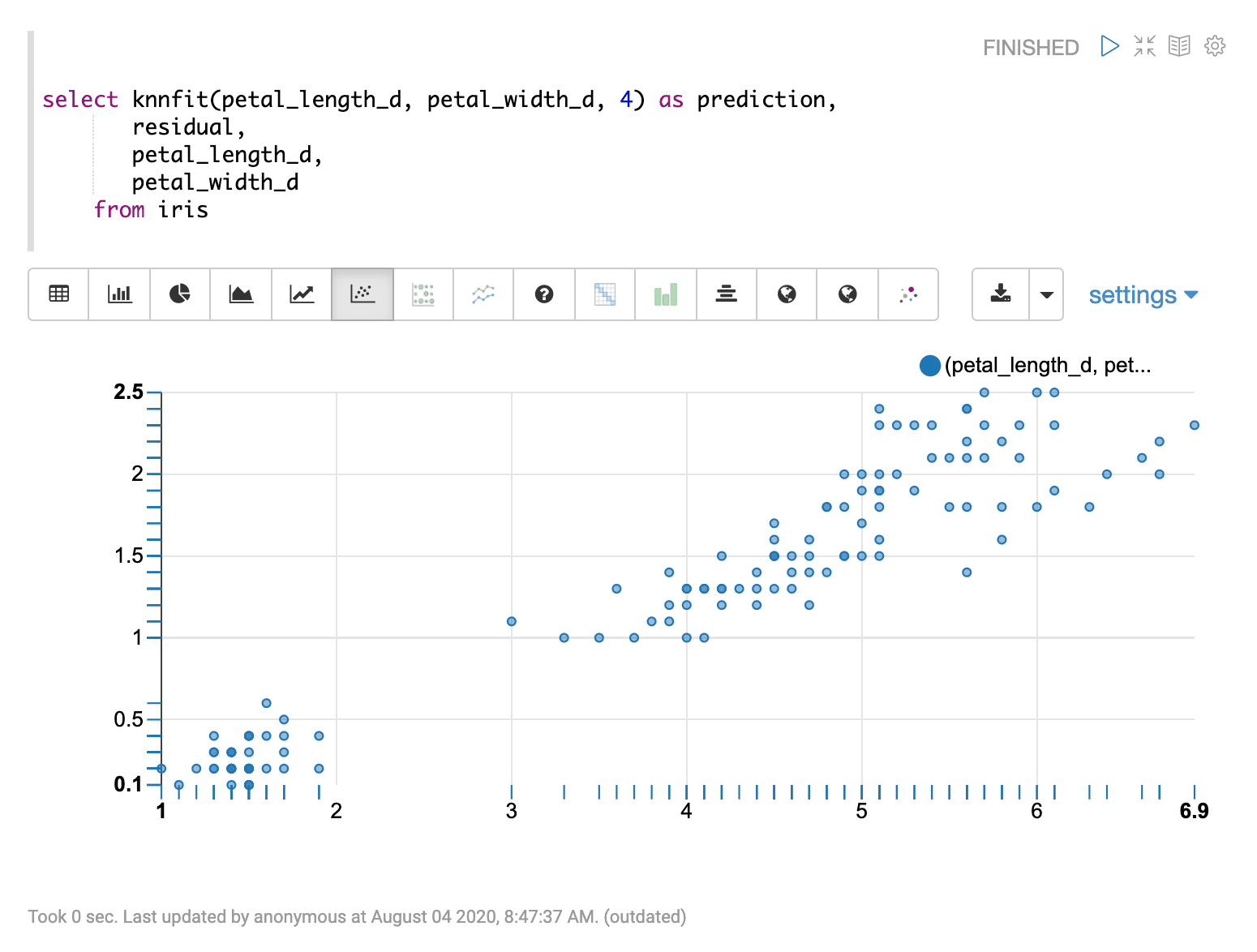Open the heatmap chart visualization

click(604, 294)
